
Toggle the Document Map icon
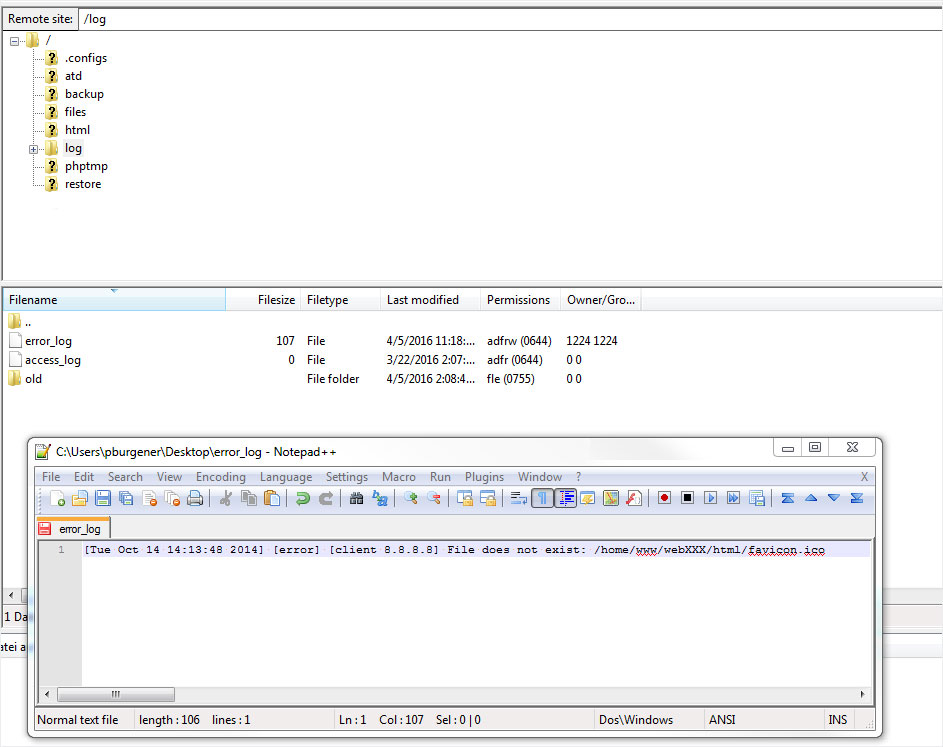[610, 498]
